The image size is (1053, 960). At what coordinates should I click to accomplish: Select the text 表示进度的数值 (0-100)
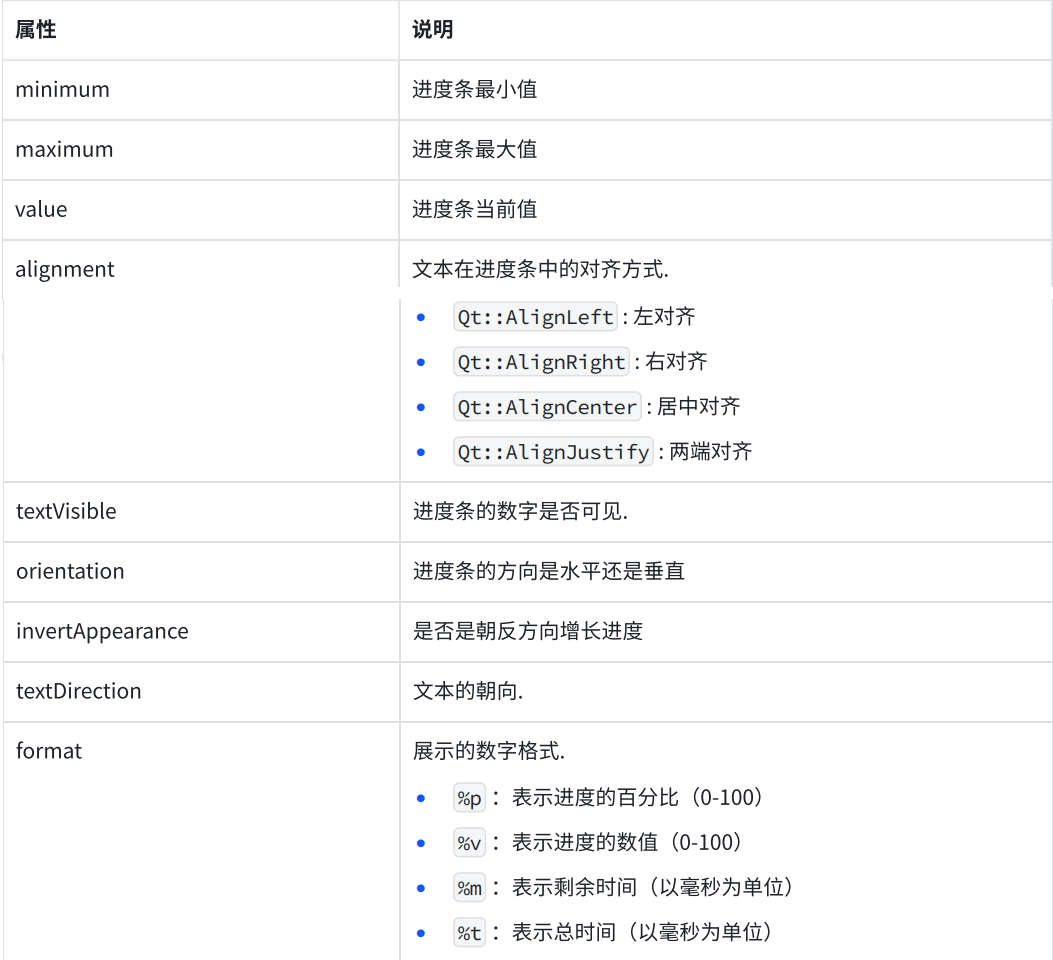tap(627, 843)
